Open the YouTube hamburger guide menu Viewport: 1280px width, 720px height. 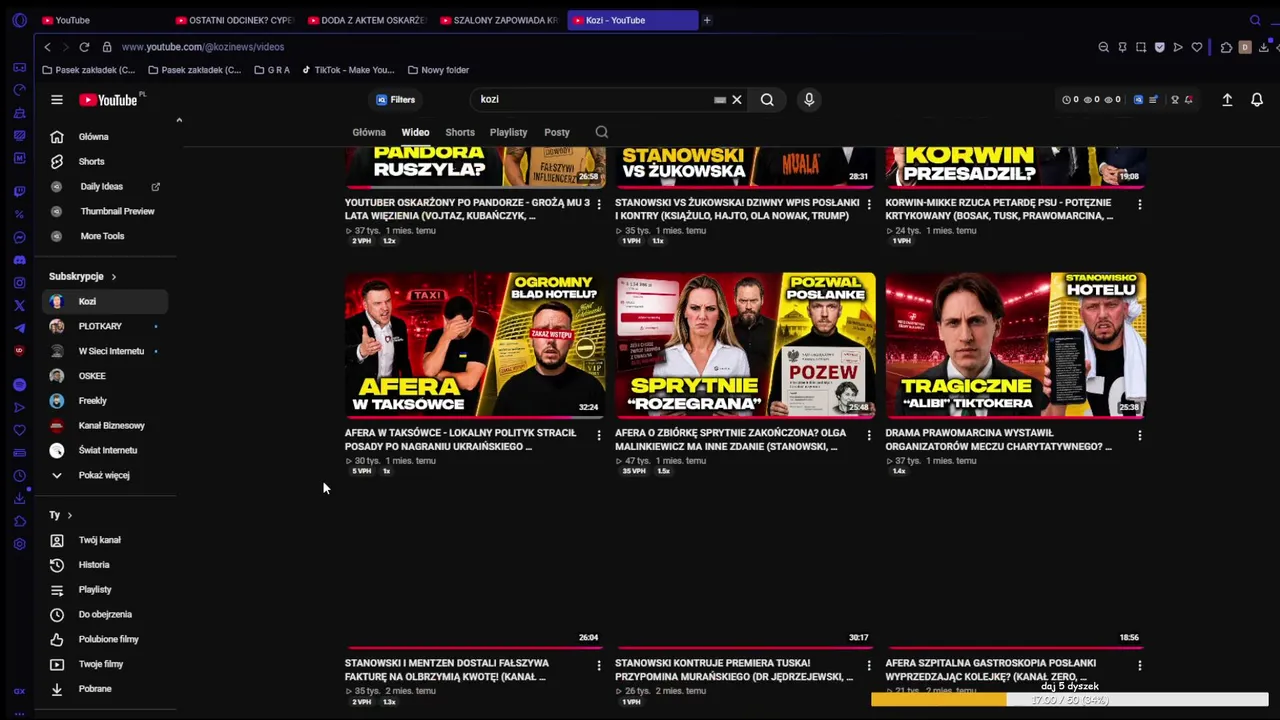pyautogui.click(x=57, y=100)
